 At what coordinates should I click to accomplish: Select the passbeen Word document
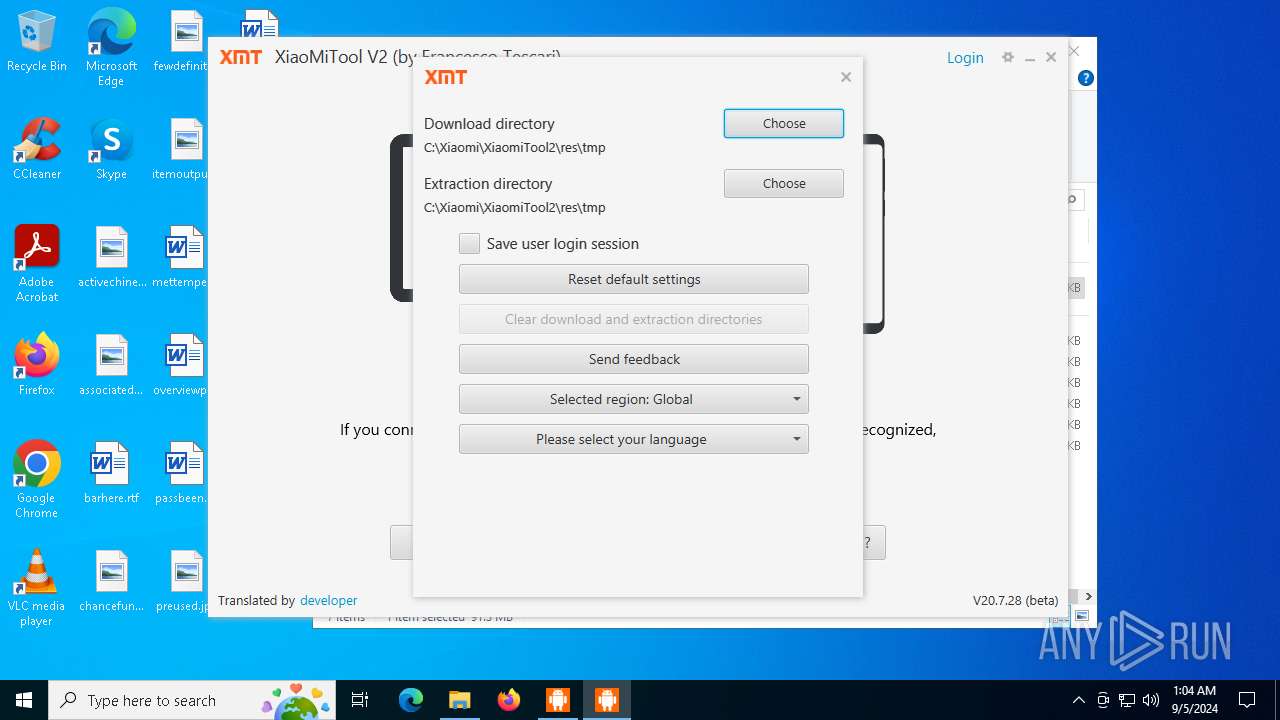182,473
